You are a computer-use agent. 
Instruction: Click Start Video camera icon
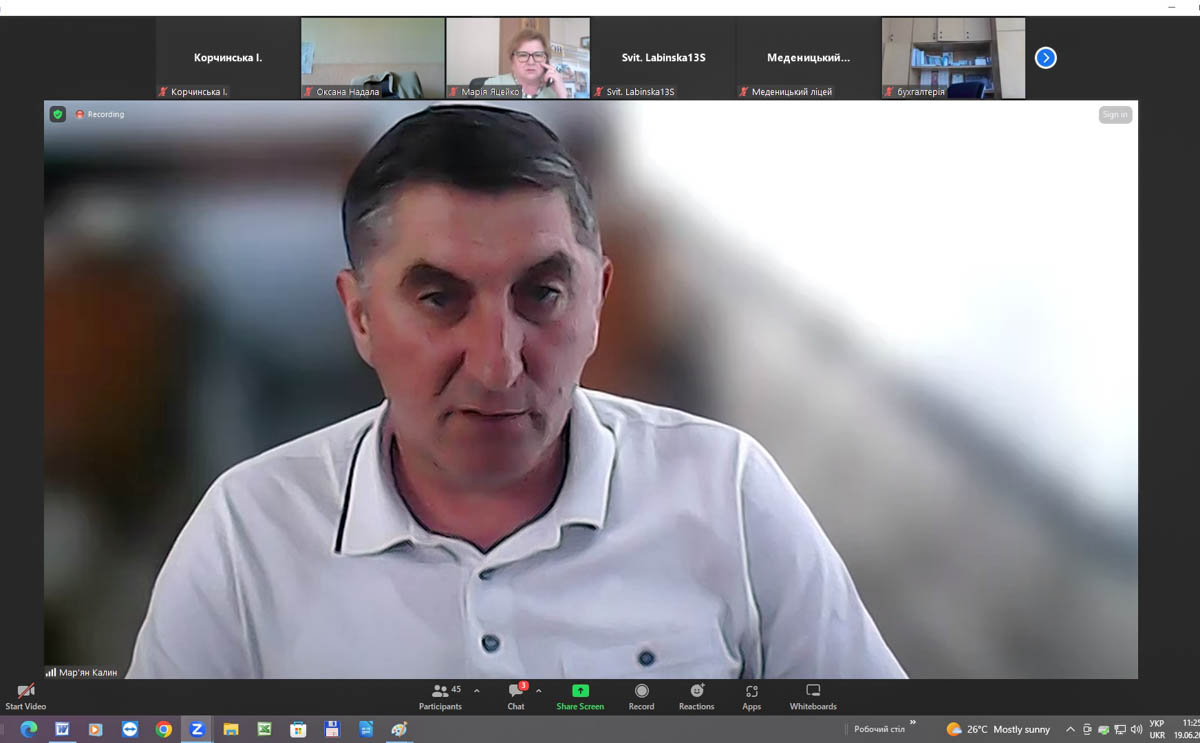(x=26, y=692)
